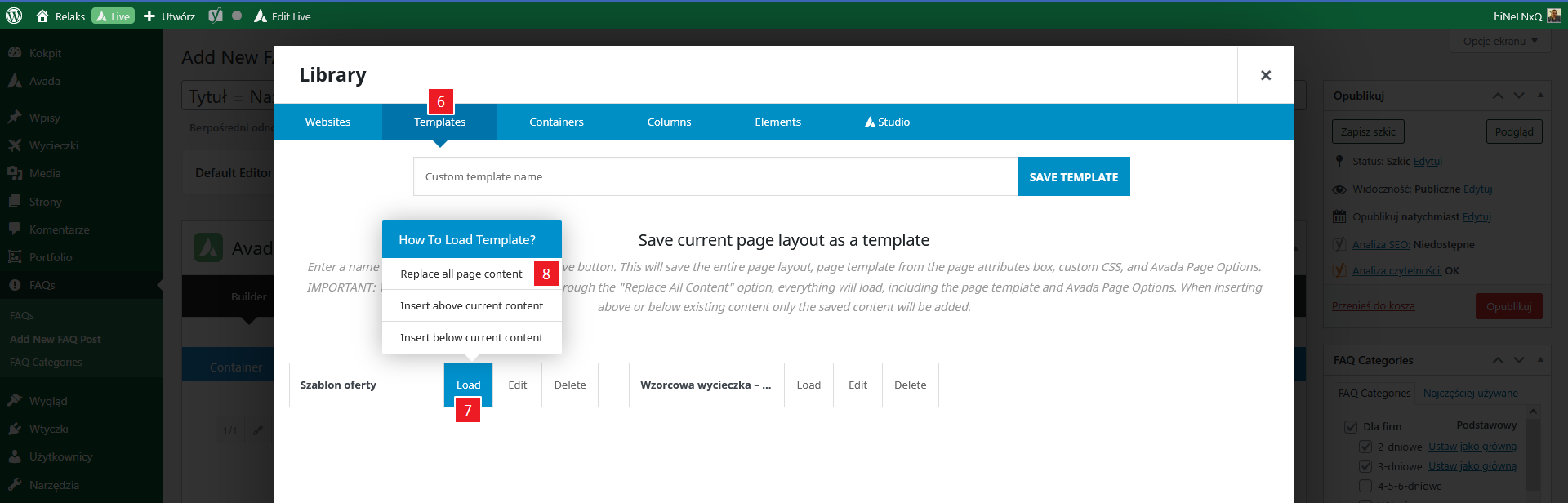
Task: Click the status key icon beside Status
Action: (1339, 162)
